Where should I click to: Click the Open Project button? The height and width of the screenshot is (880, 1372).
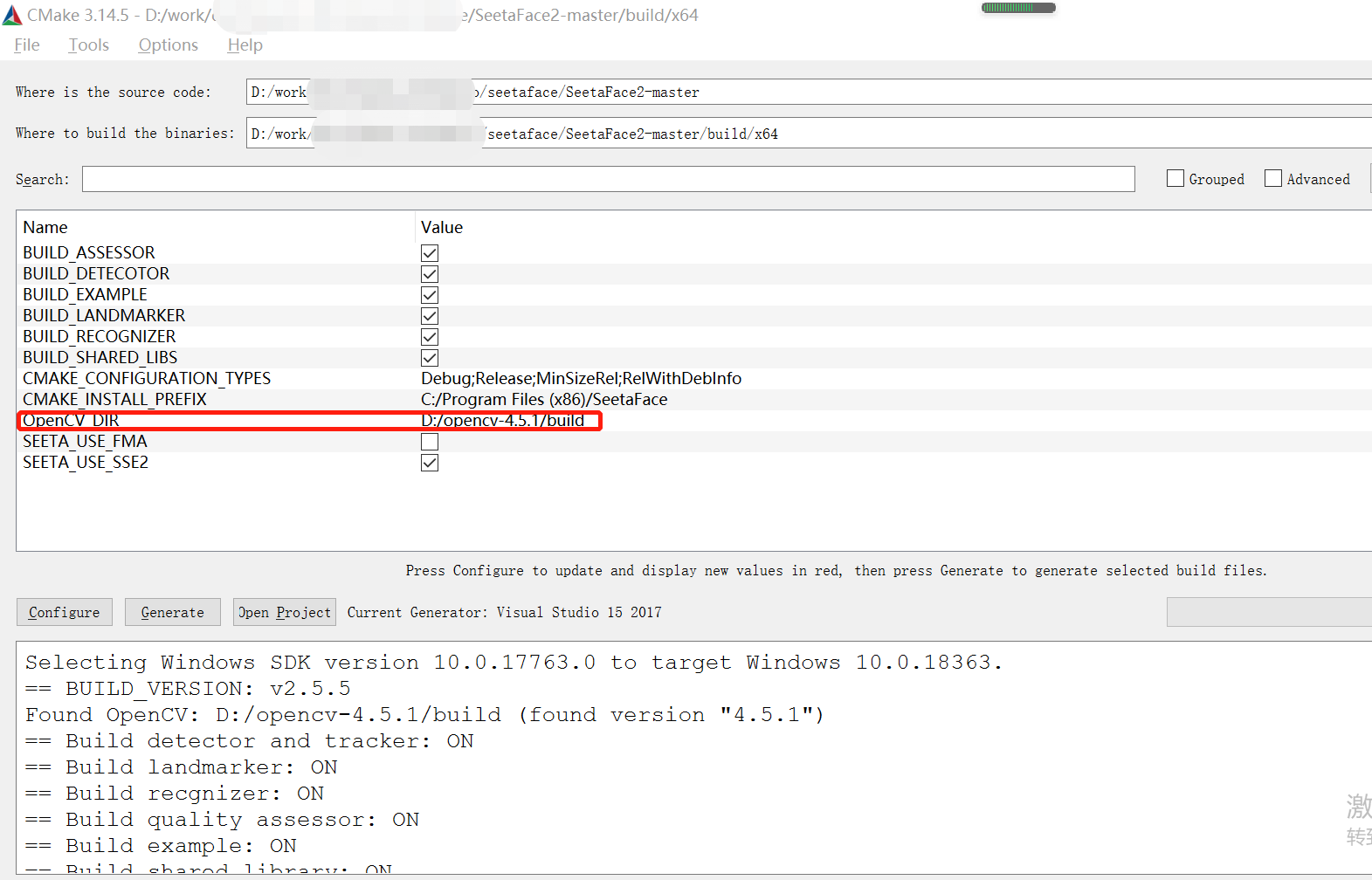[x=285, y=612]
